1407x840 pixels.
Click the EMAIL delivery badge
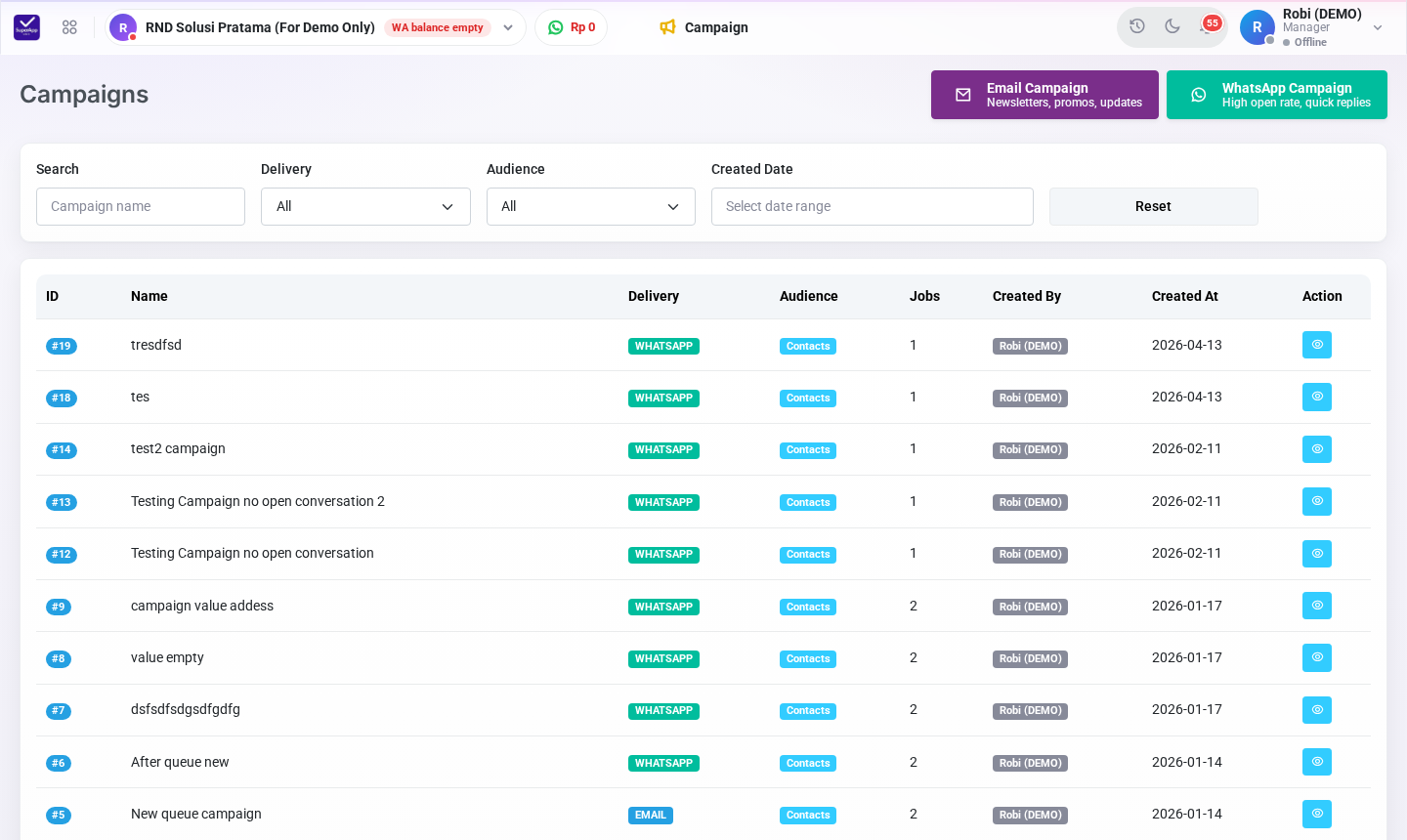(651, 815)
